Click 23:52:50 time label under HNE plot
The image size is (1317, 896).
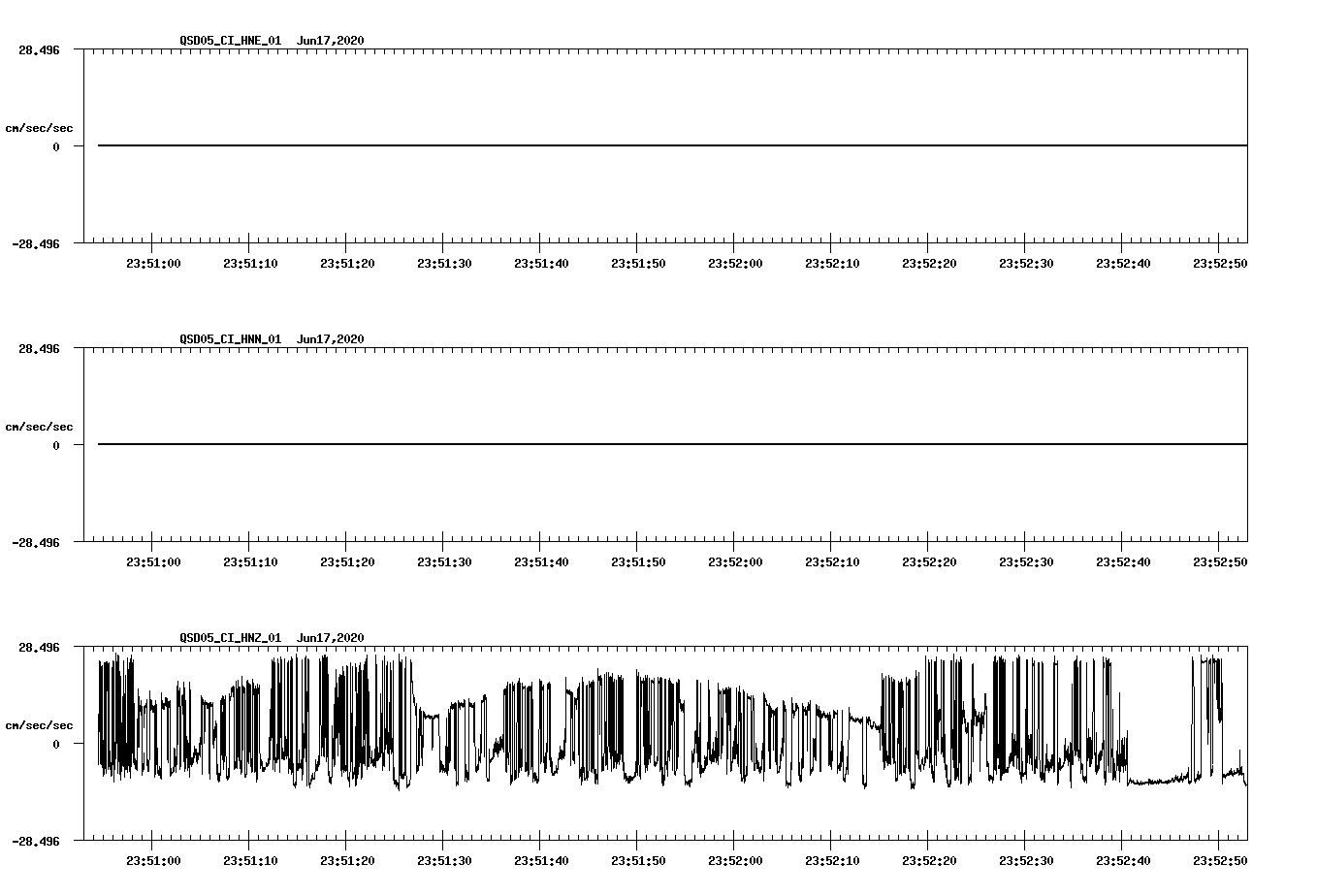tap(1220, 264)
